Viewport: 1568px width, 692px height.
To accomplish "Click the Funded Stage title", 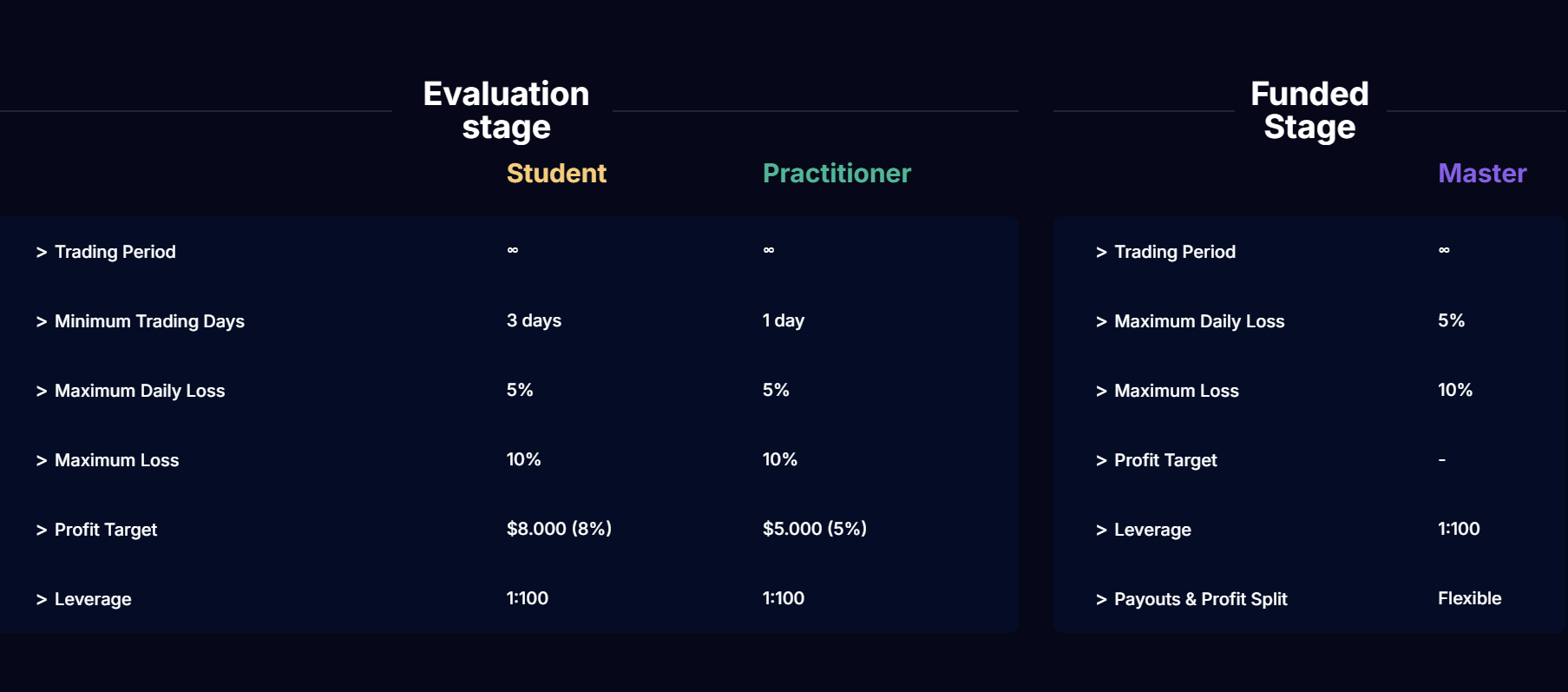I will [x=1309, y=110].
